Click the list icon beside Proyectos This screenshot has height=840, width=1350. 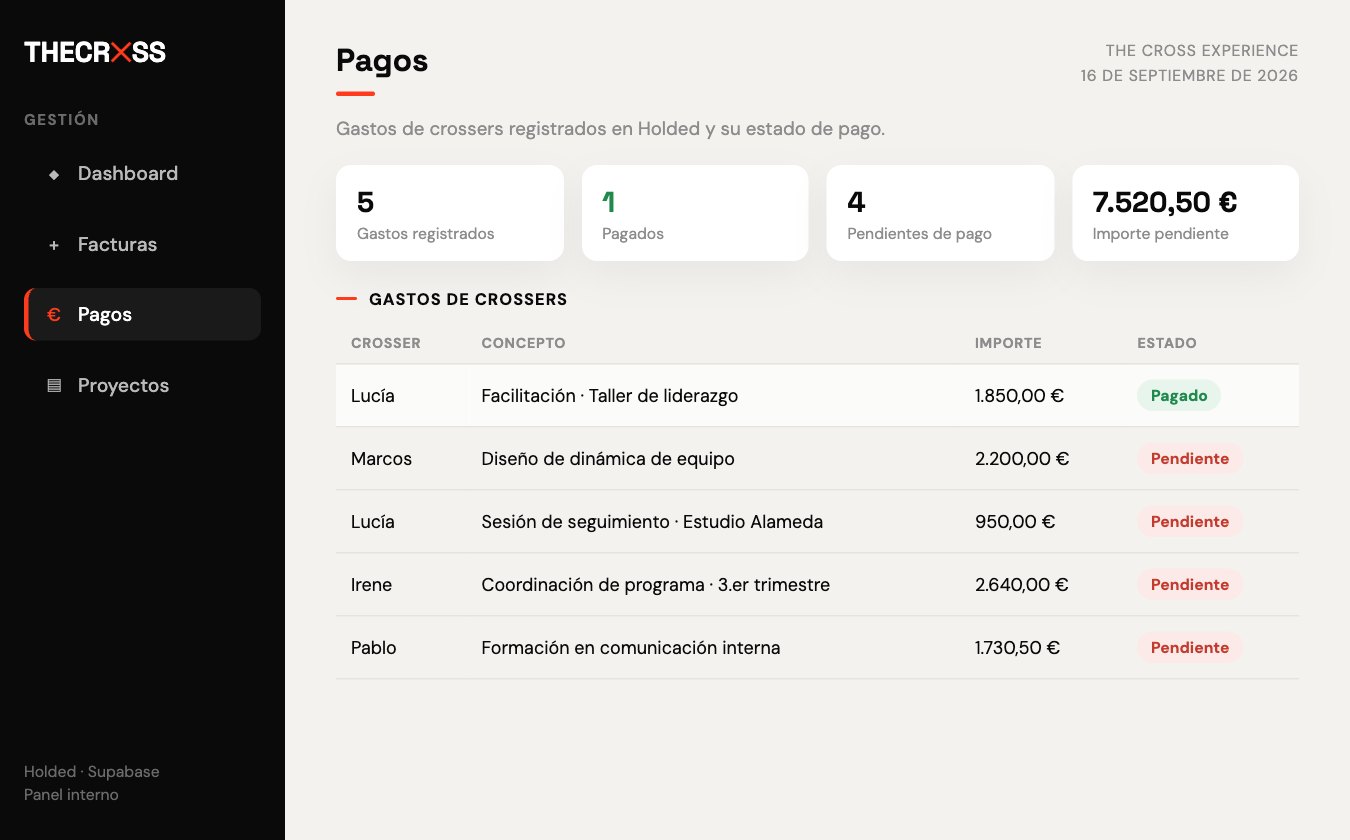pyautogui.click(x=54, y=386)
